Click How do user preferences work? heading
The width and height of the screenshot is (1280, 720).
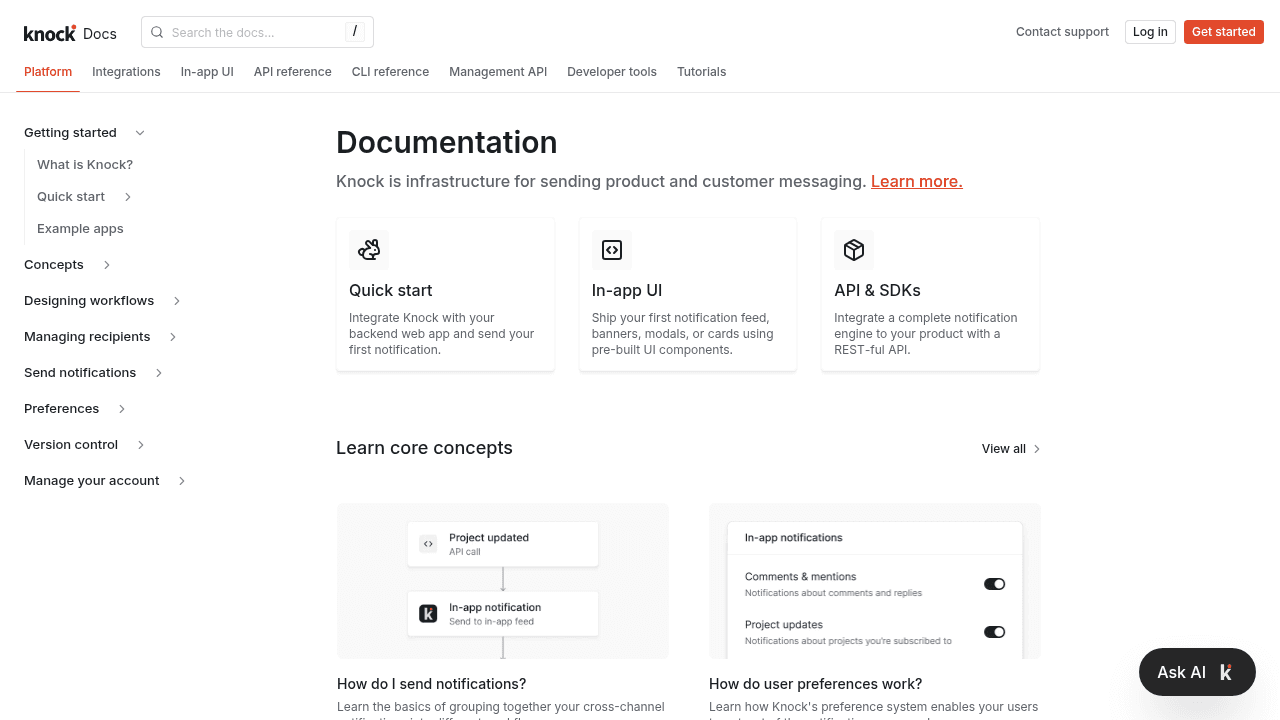[816, 684]
